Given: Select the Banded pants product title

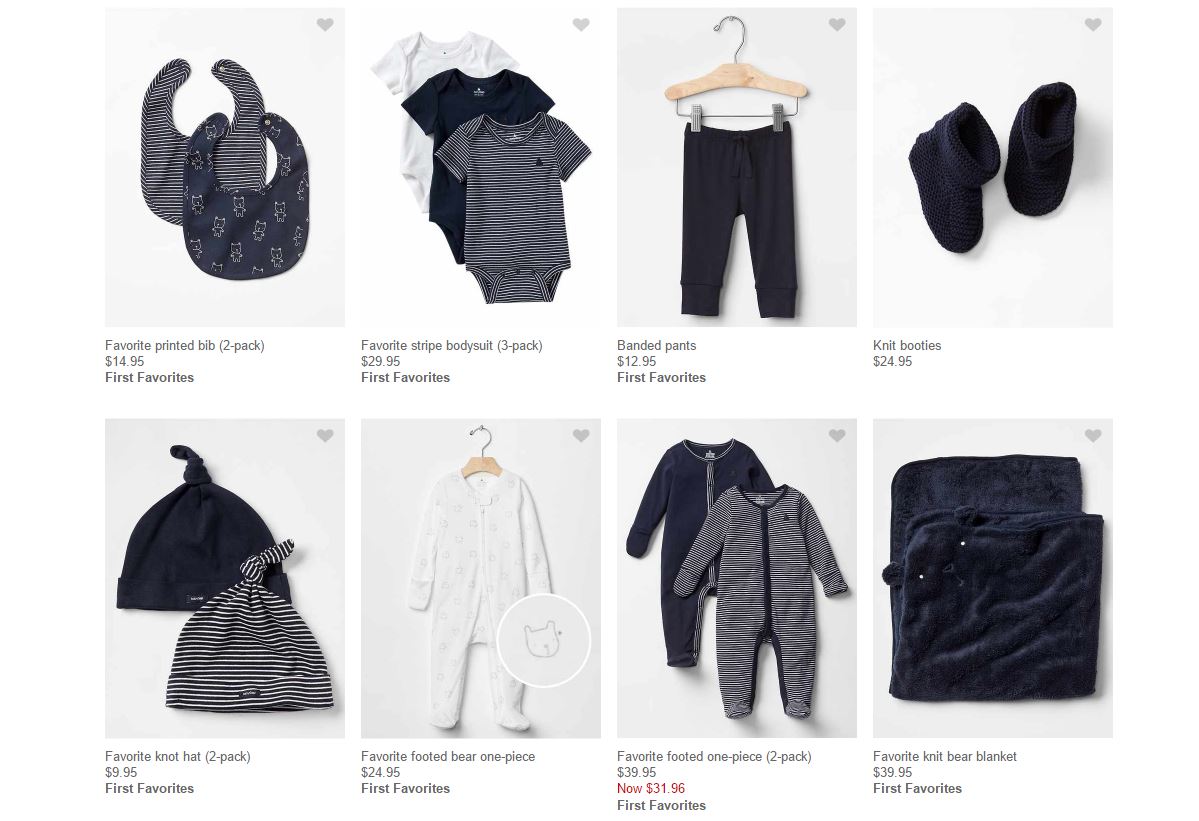Looking at the screenshot, I should 656,346.
